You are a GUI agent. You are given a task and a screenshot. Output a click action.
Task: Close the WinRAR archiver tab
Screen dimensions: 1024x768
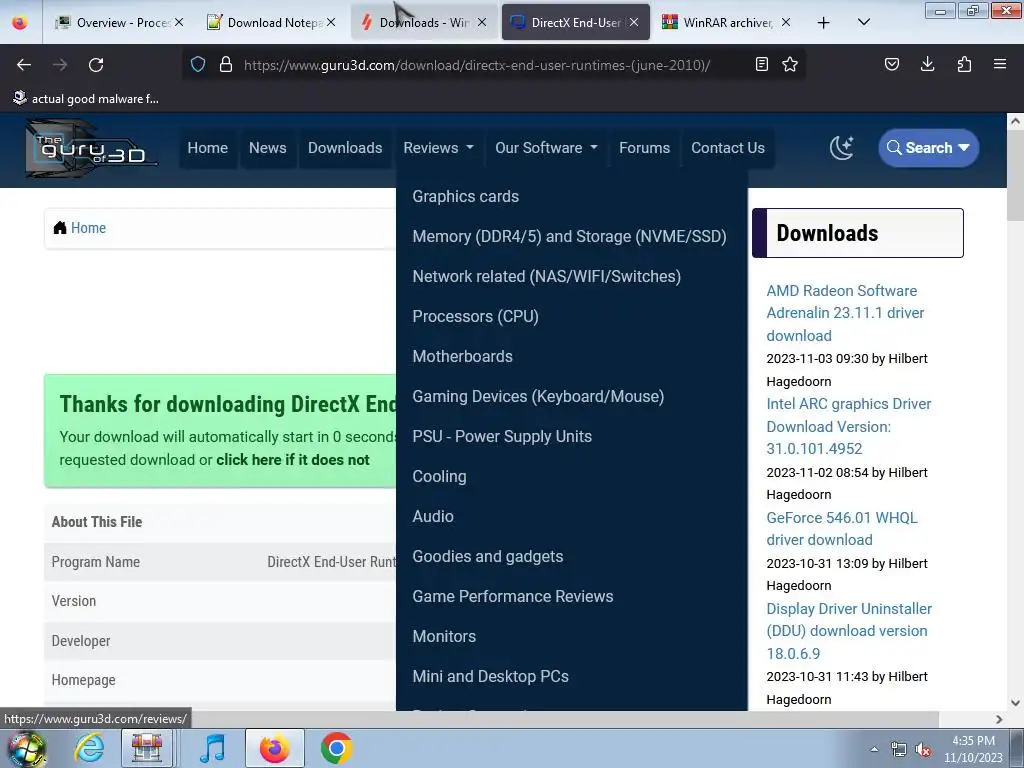pos(786,22)
